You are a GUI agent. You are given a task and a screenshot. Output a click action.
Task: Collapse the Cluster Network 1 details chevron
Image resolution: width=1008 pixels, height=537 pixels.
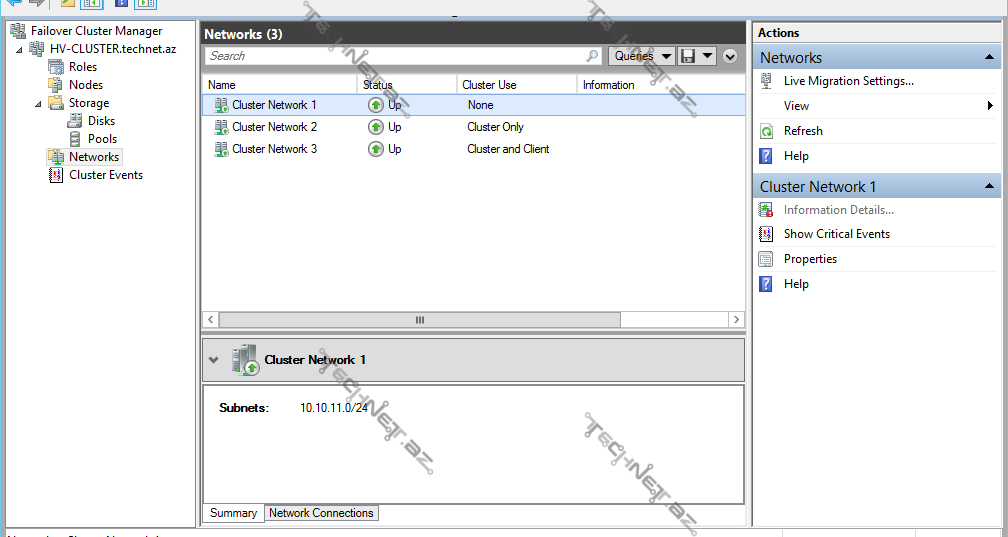pyautogui.click(x=213, y=360)
